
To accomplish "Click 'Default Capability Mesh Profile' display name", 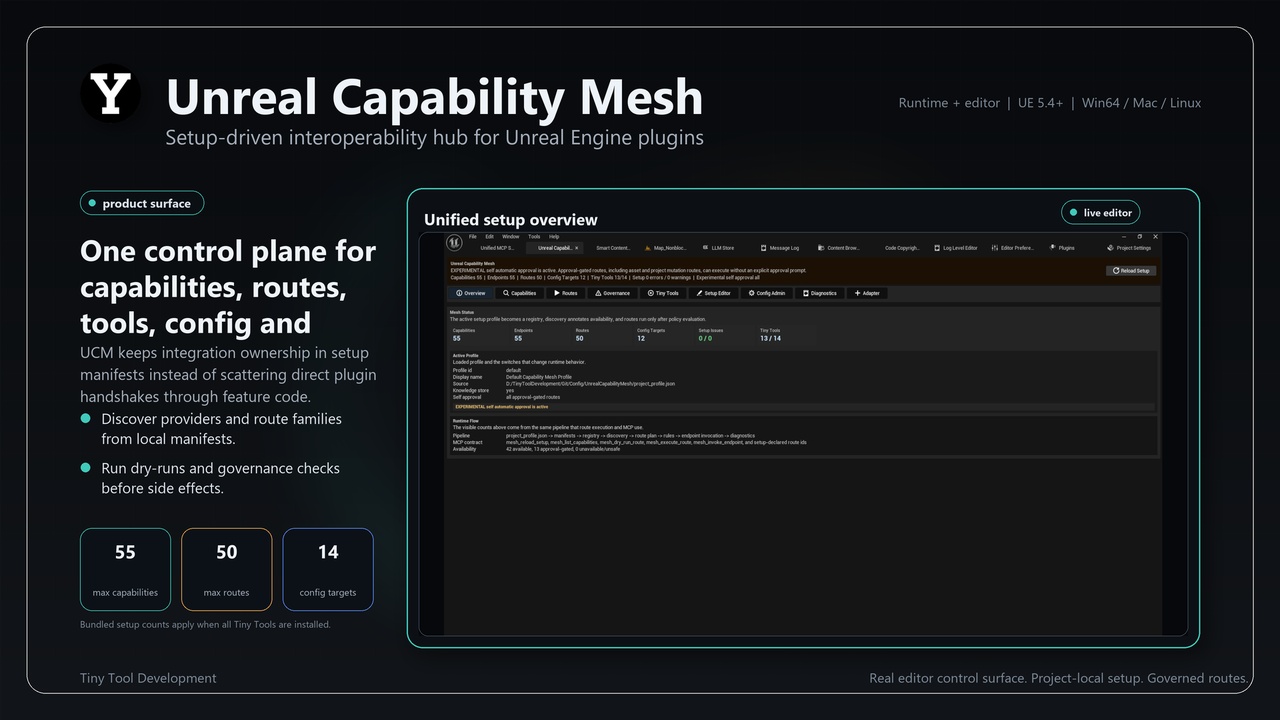I will tap(538, 377).
